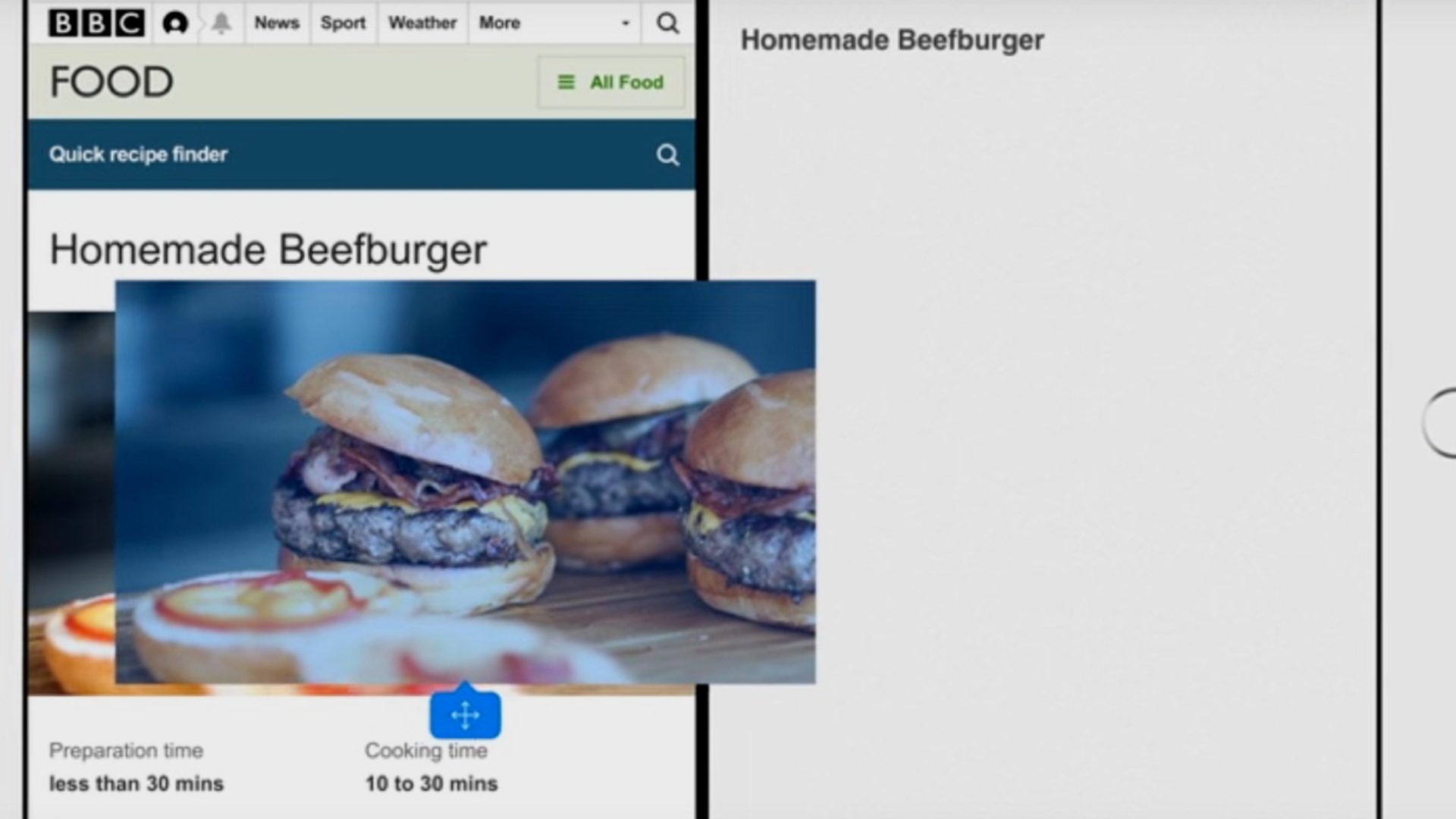Click the News menu item
Viewport: 1456px width, 819px height.
(x=276, y=22)
